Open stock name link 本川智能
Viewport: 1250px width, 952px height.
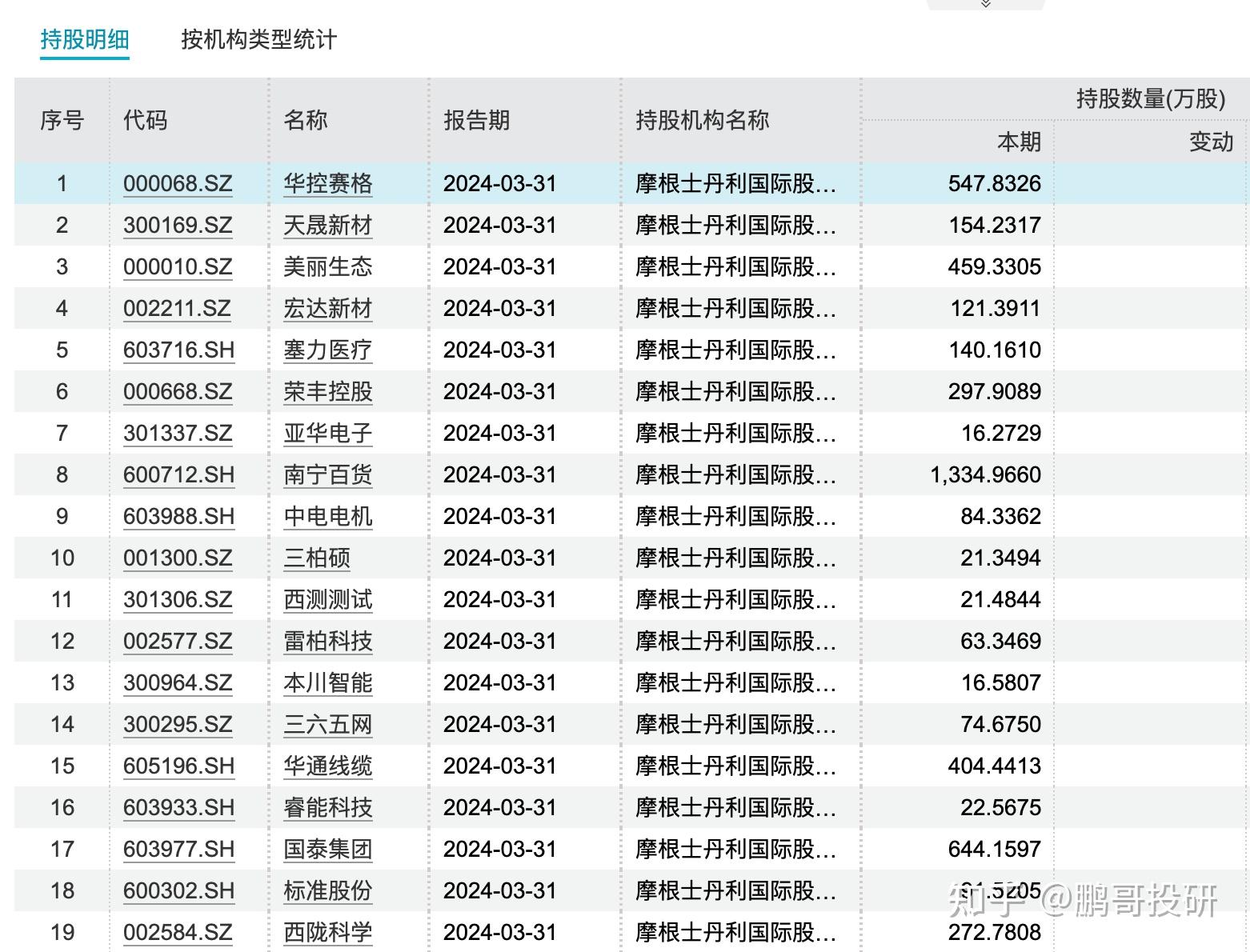(x=328, y=682)
